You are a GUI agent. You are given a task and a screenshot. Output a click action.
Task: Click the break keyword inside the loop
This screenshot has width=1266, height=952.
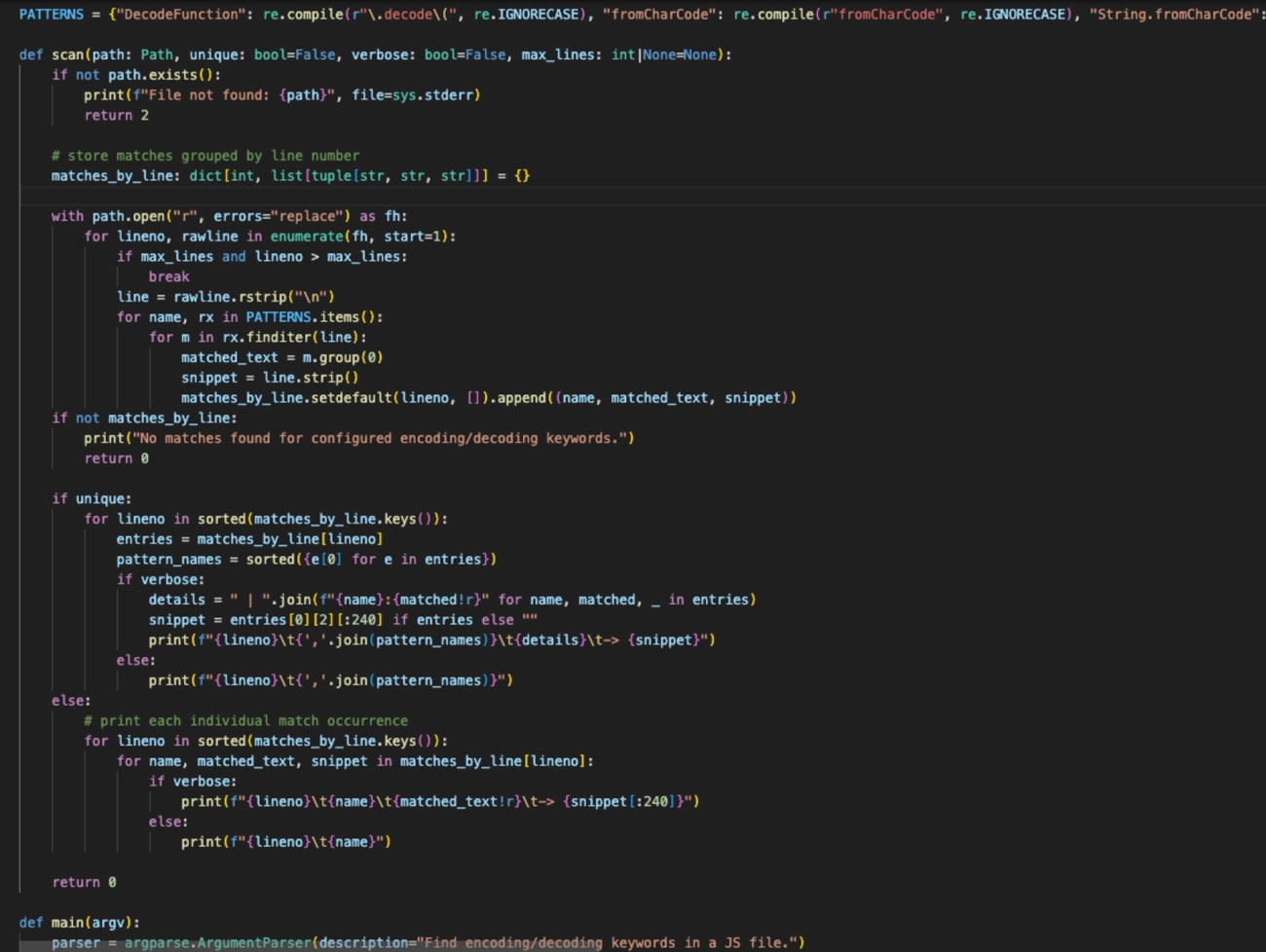pyautogui.click(x=168, y=276)
